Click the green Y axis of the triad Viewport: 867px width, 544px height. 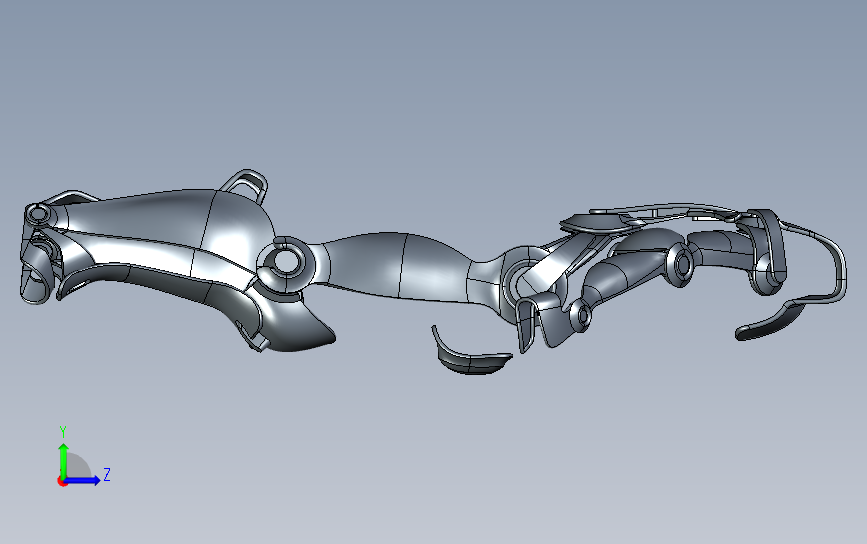[63, 460]
